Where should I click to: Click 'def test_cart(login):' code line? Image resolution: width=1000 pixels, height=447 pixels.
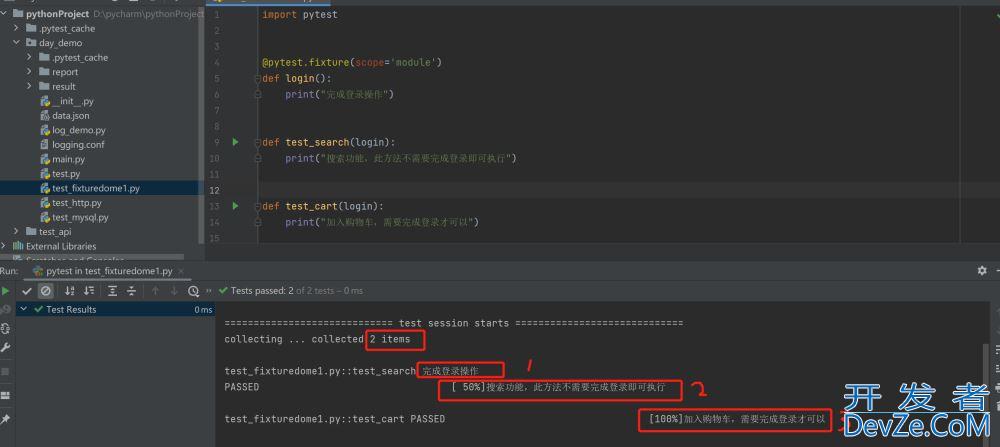tap(323, 206)
